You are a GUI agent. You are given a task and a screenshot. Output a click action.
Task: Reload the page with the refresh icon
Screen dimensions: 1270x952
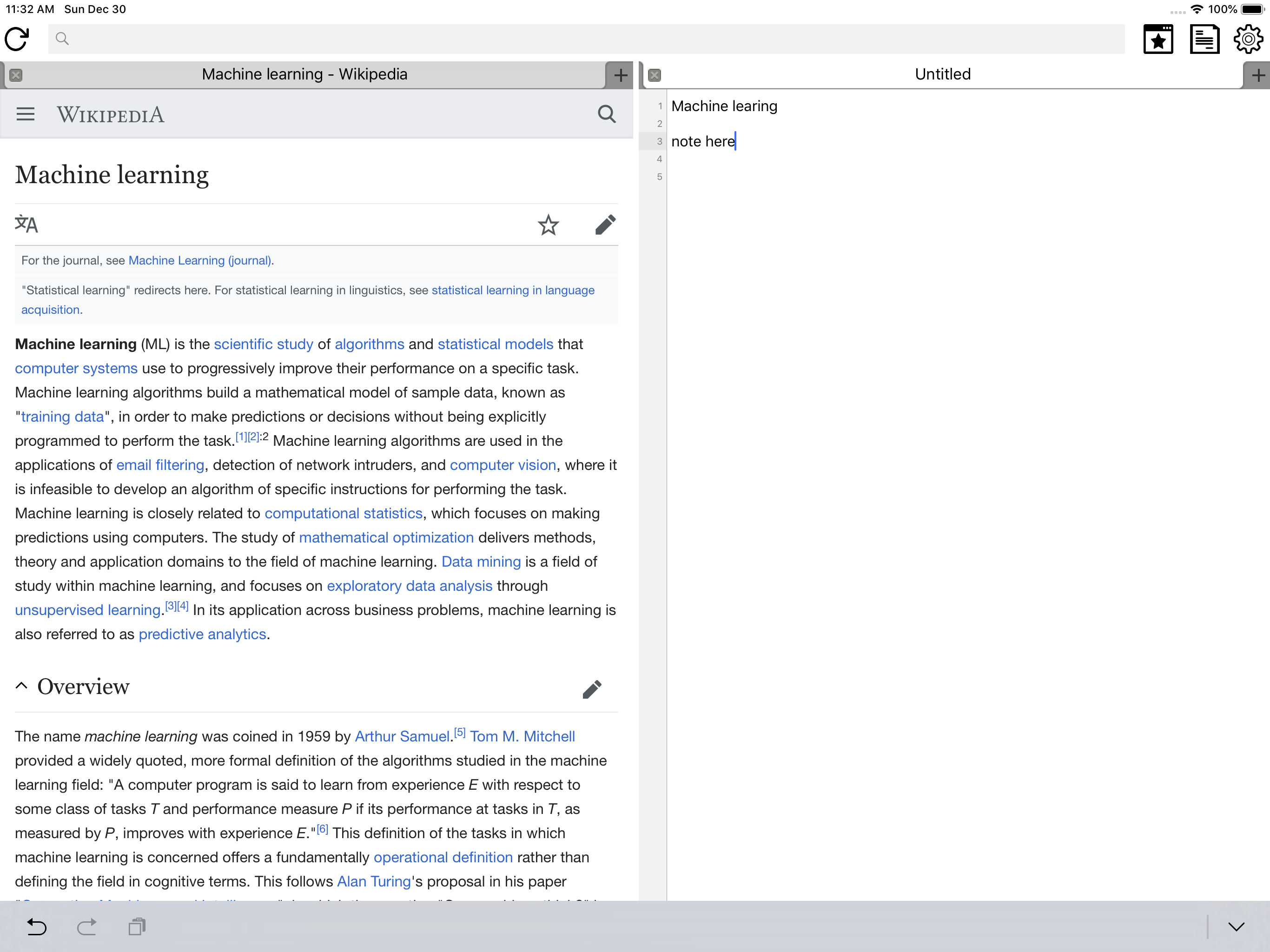[17, 39]
